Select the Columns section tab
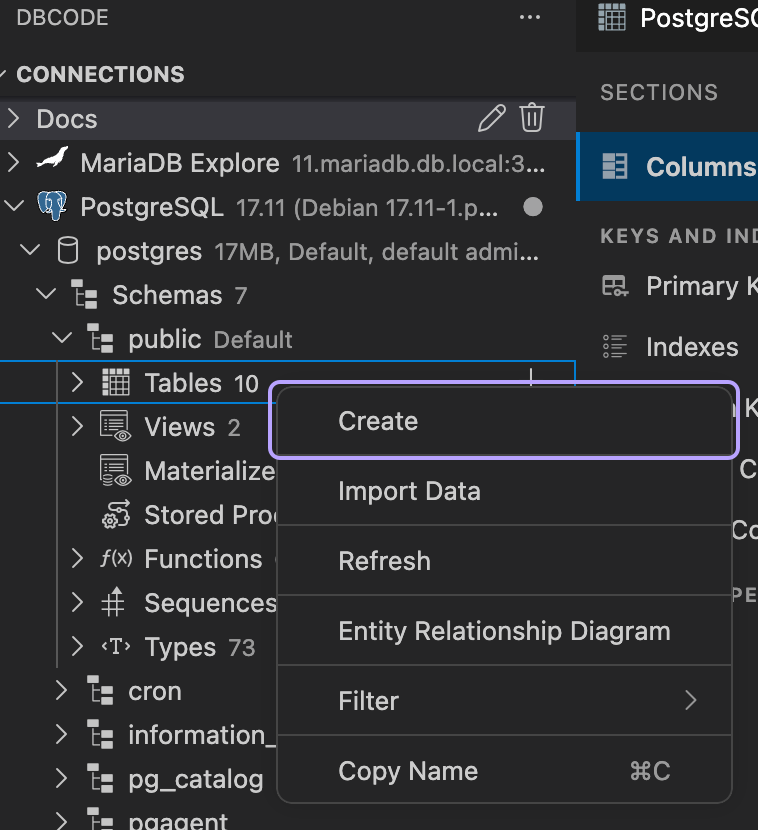Viewport: 758px width, 830px height. coord(668,166)
